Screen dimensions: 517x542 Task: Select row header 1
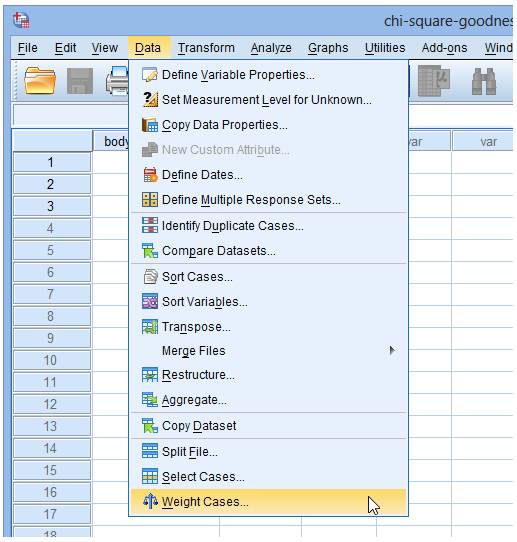52,162
